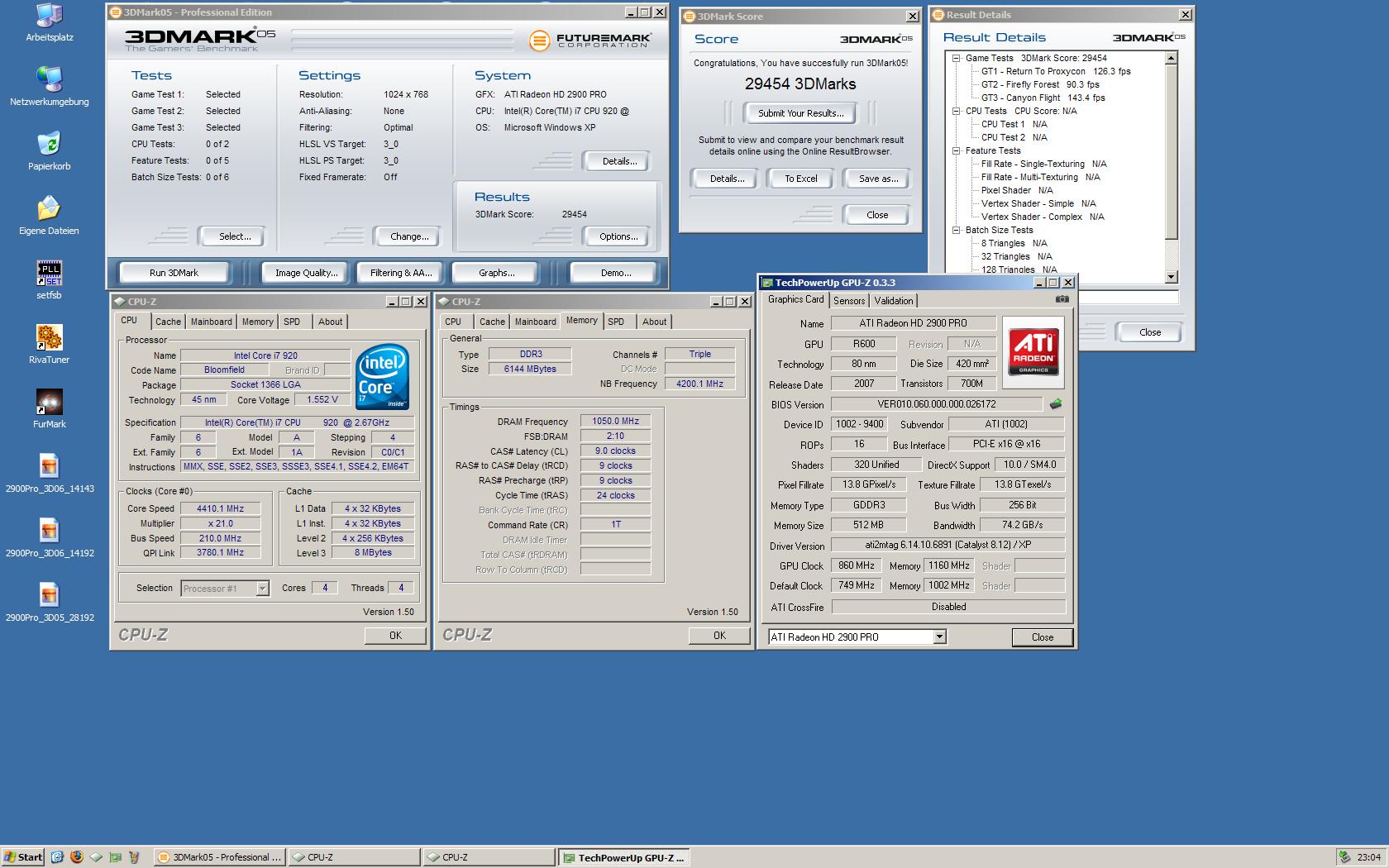Click Change under Settings
This screenshot has width=1389, height=868.
(x=409, y=236)
